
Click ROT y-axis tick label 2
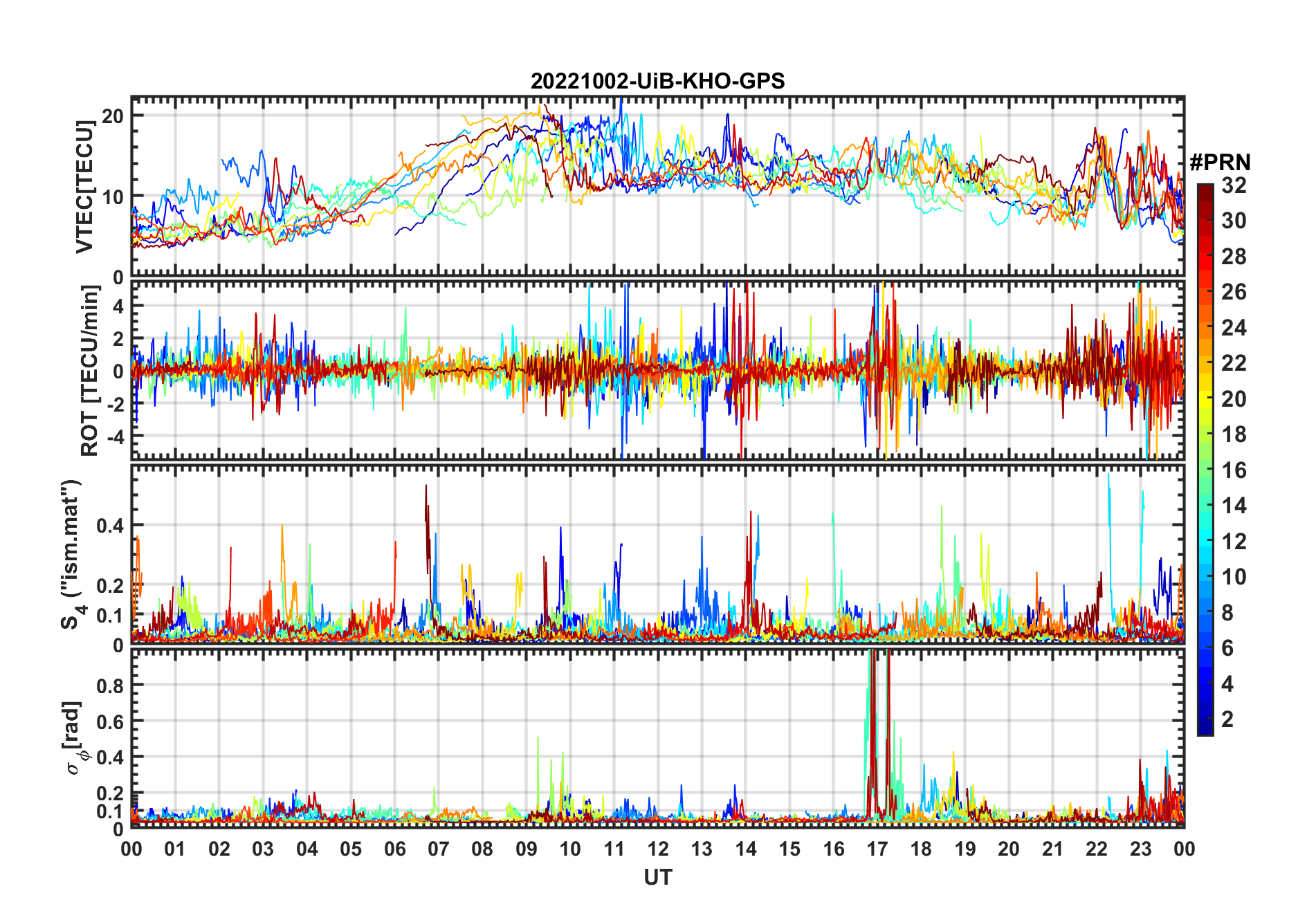coord(118,338)
